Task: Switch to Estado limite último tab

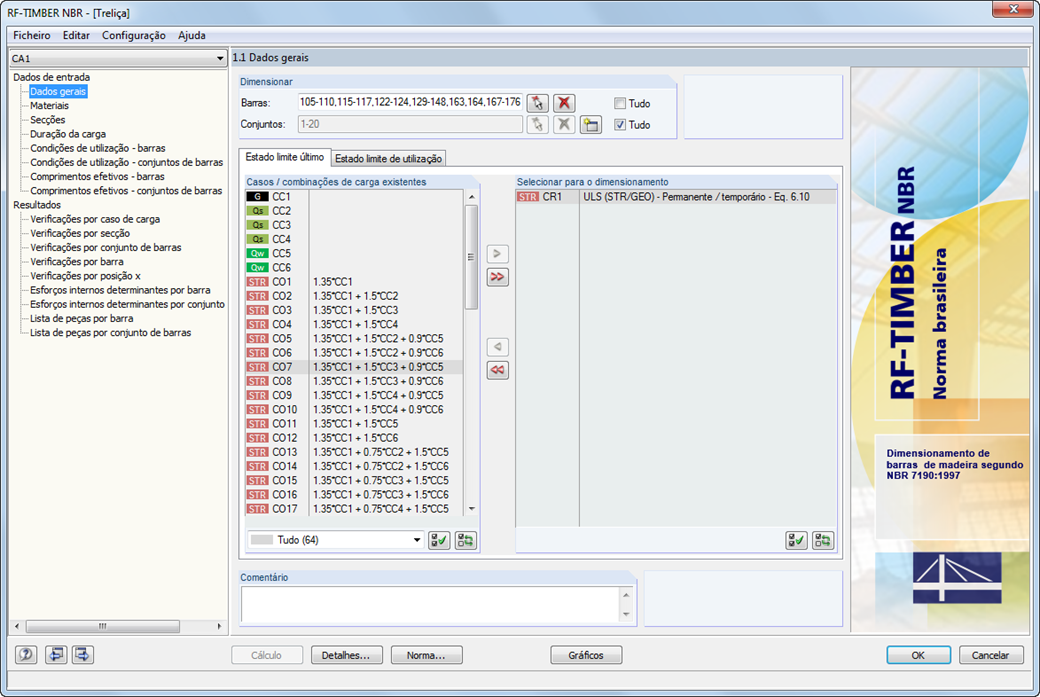Action: (x=285, y=157)
